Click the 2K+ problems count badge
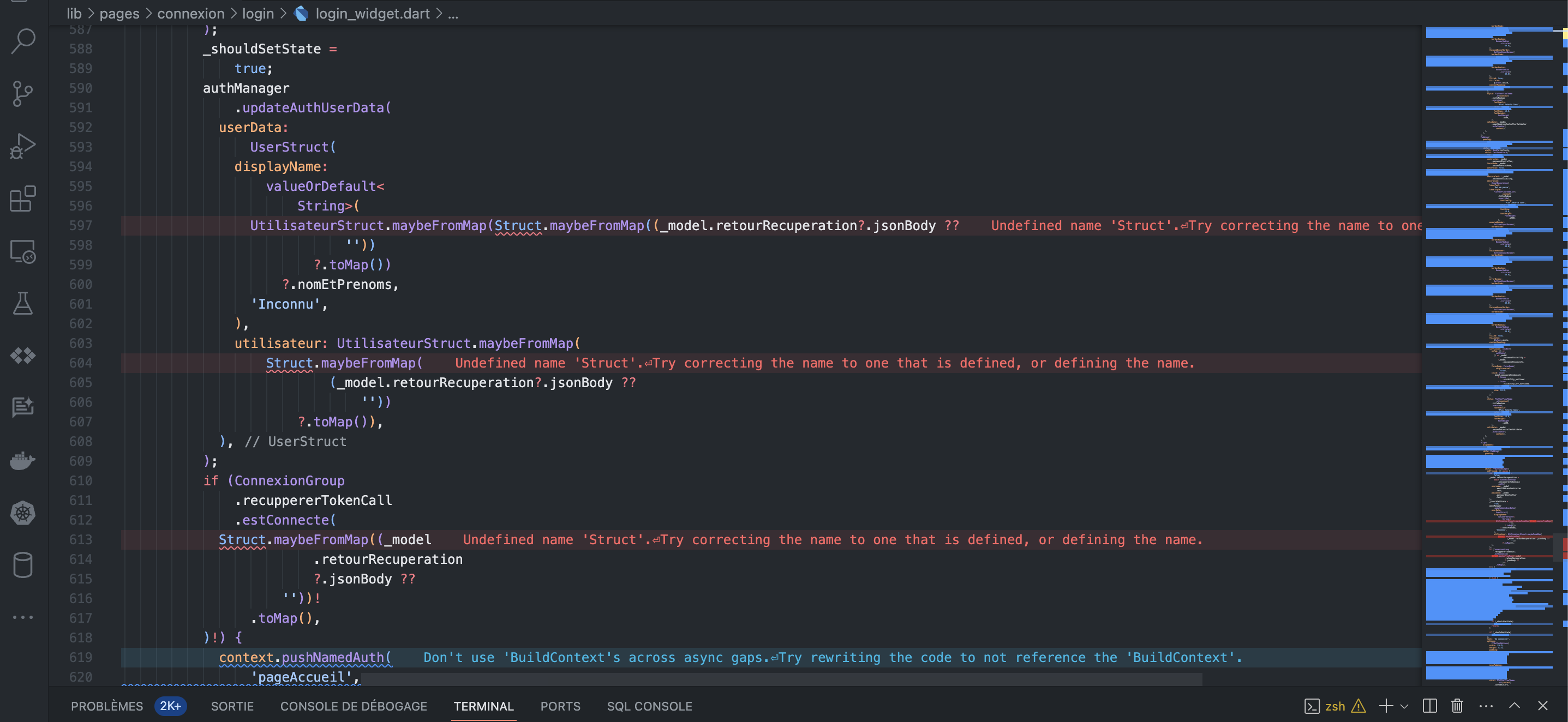The height and width of the screenshot is (722, 1568). tap(170, 706)
